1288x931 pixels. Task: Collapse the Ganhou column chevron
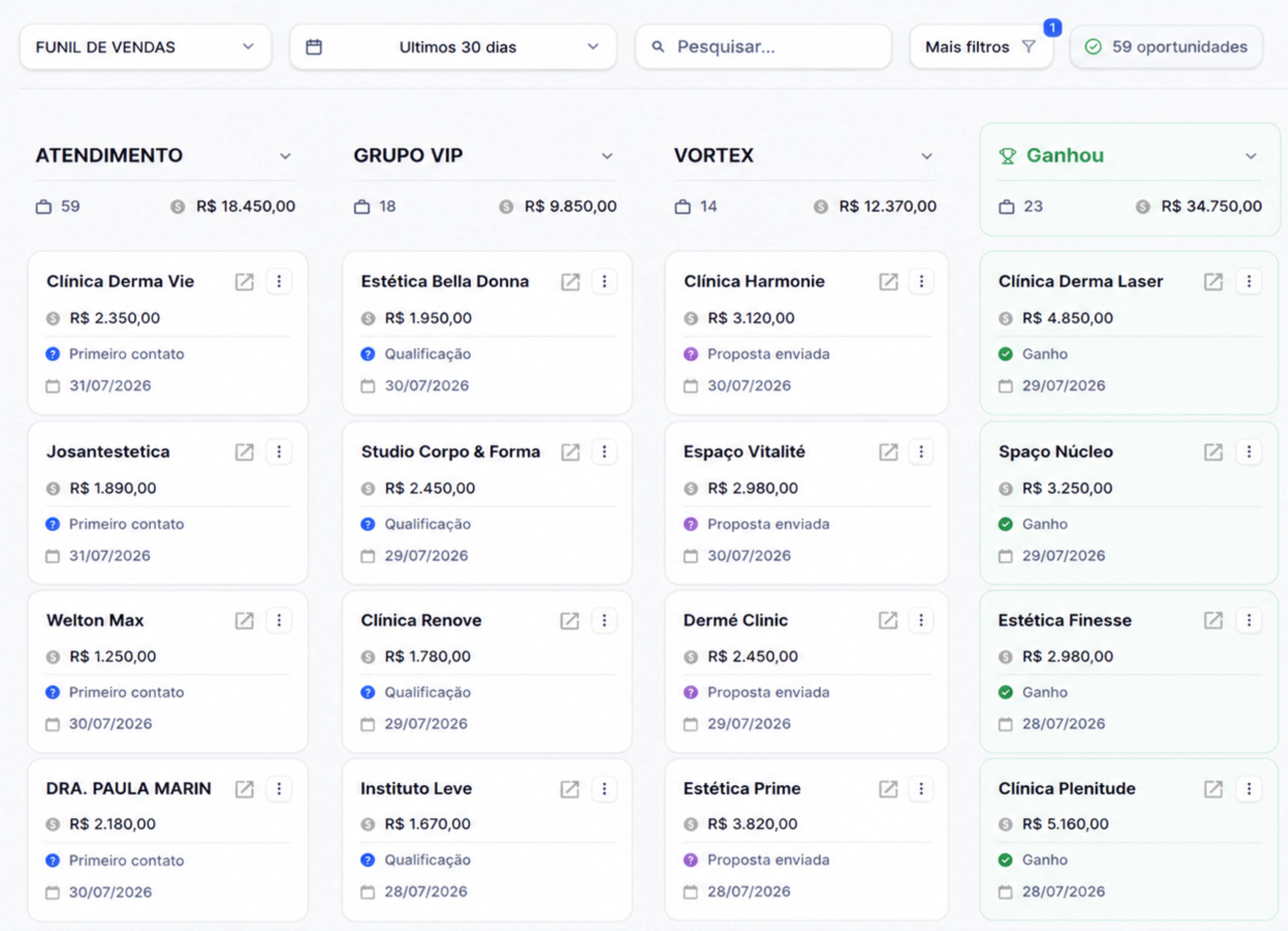pos(1251,156)
